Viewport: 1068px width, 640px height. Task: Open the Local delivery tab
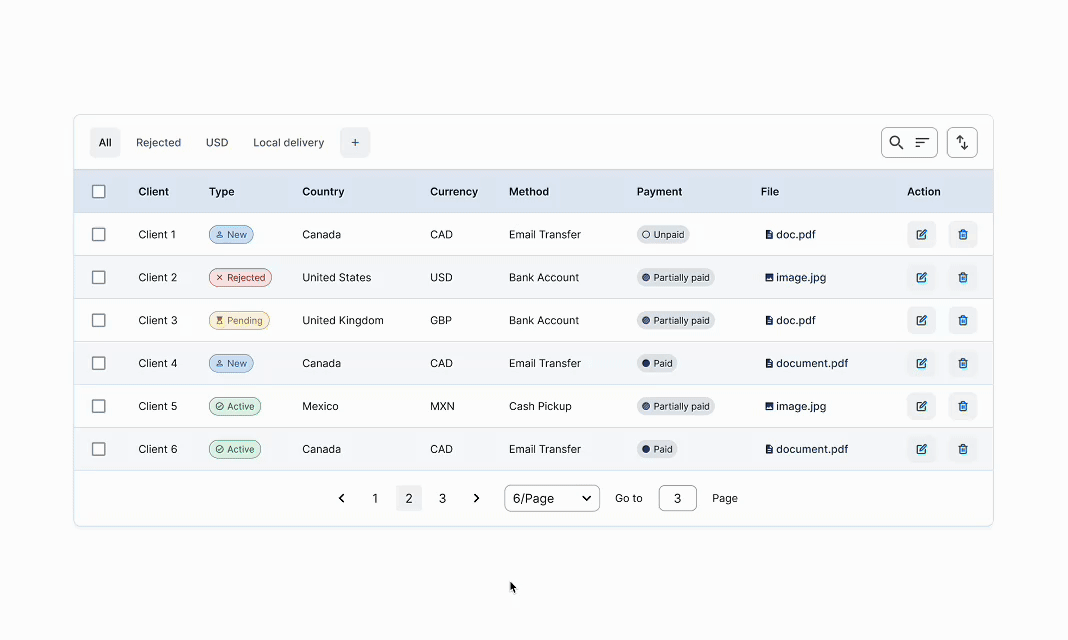click(288, 143)
